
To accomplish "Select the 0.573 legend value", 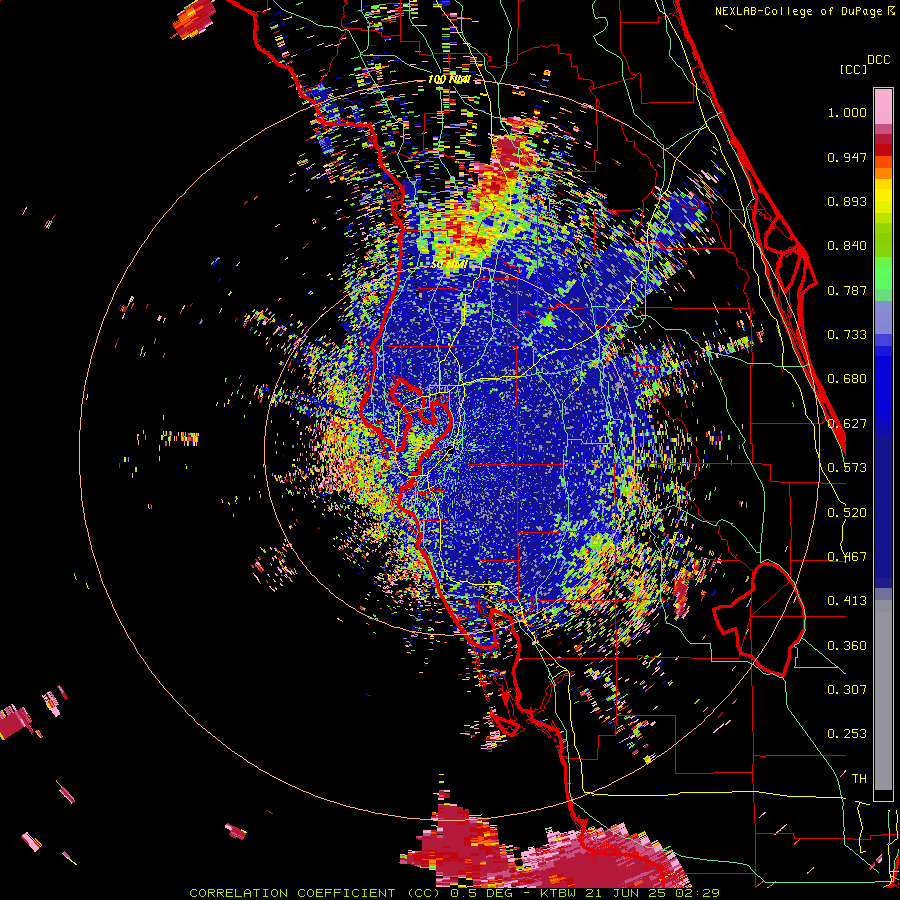I will tap(847, 468).
